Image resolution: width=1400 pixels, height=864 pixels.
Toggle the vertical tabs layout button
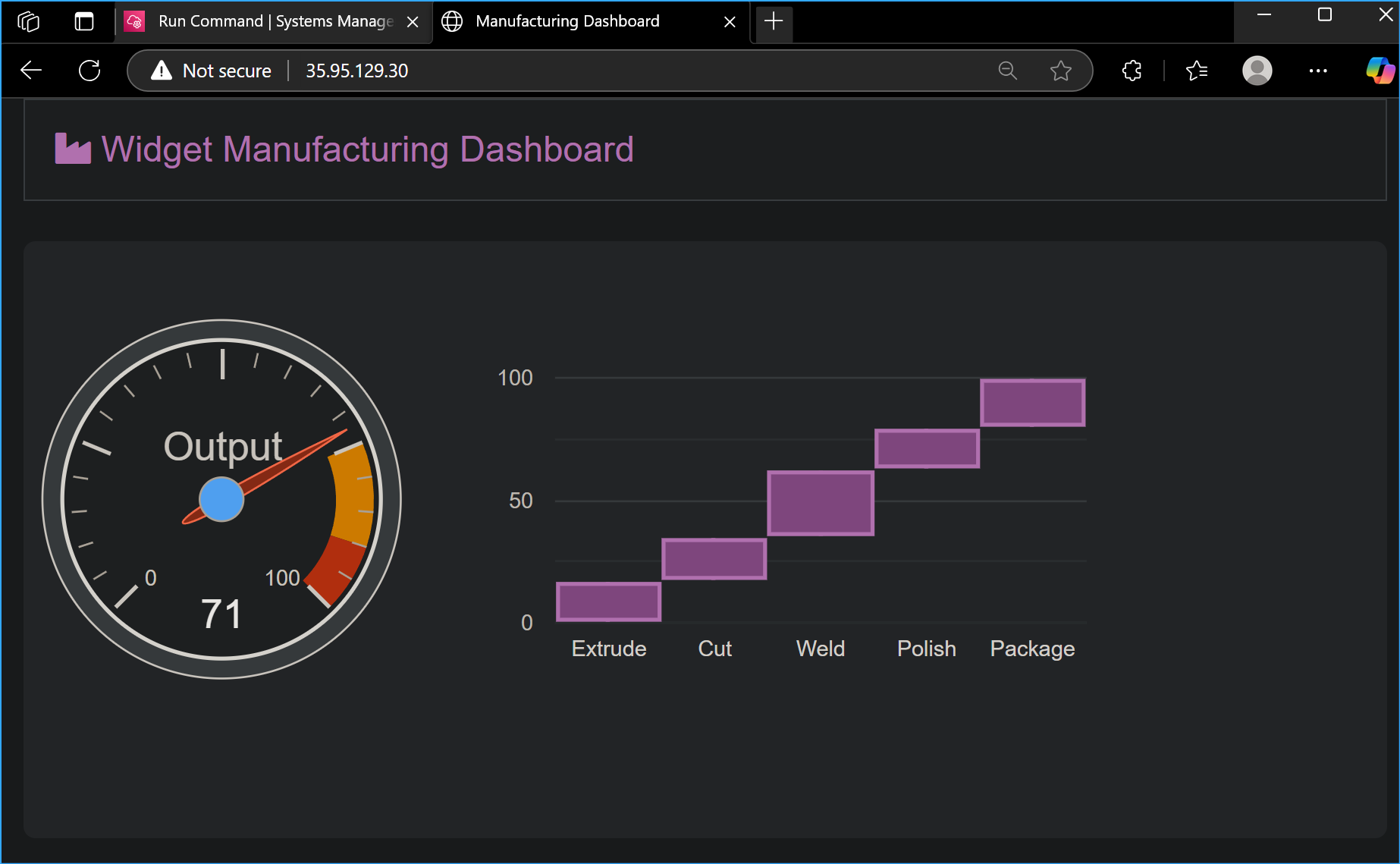pos(83,21)
